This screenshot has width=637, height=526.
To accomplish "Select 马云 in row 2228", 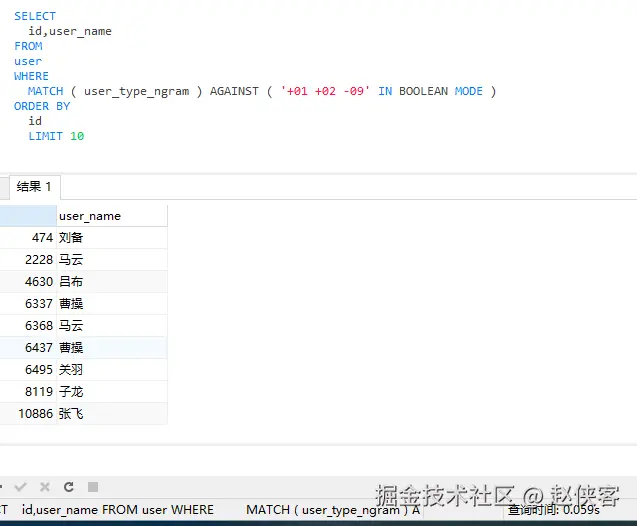I will pyautogui.click(x=112, y=260).
